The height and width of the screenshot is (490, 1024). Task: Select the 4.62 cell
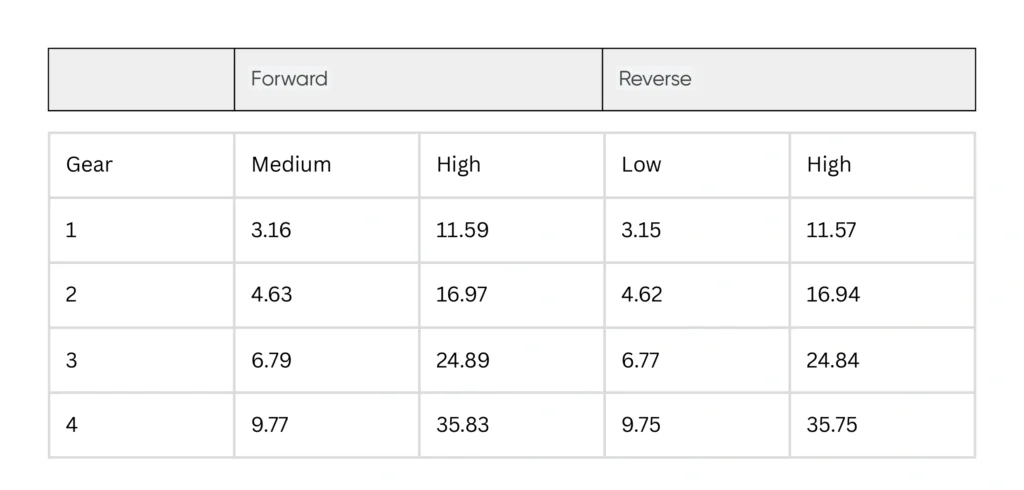click(x=641, y=295)
